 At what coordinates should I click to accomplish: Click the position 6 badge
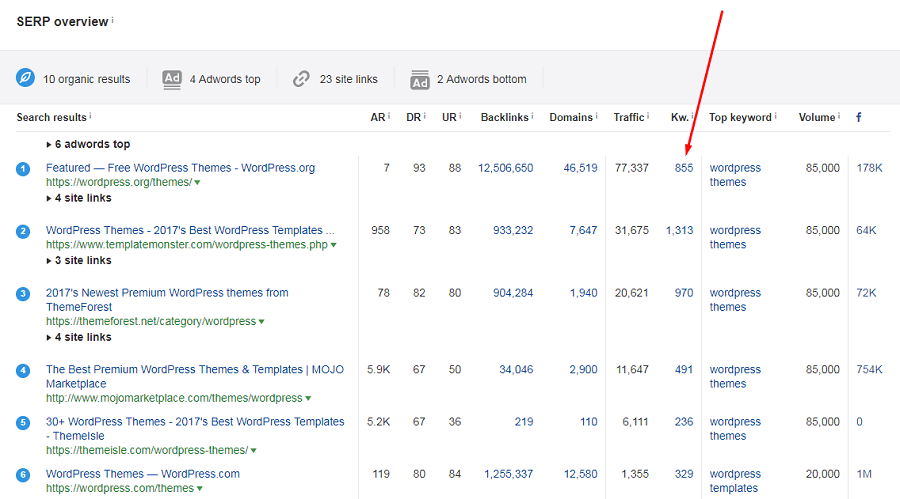click(x=23, y=475)
